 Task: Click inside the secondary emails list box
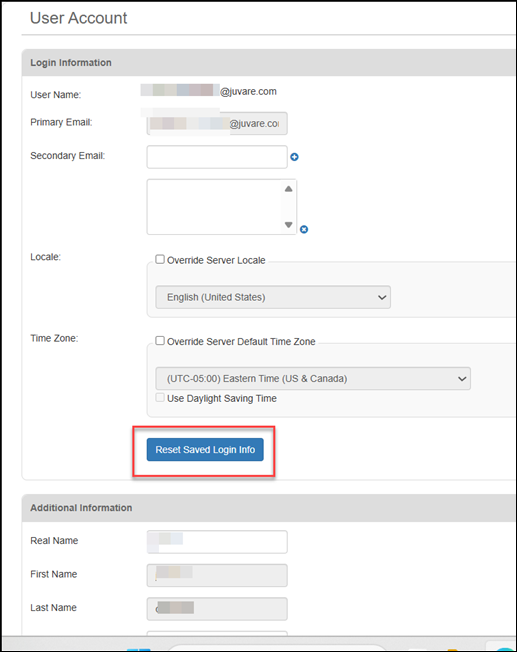click(214, 207)
